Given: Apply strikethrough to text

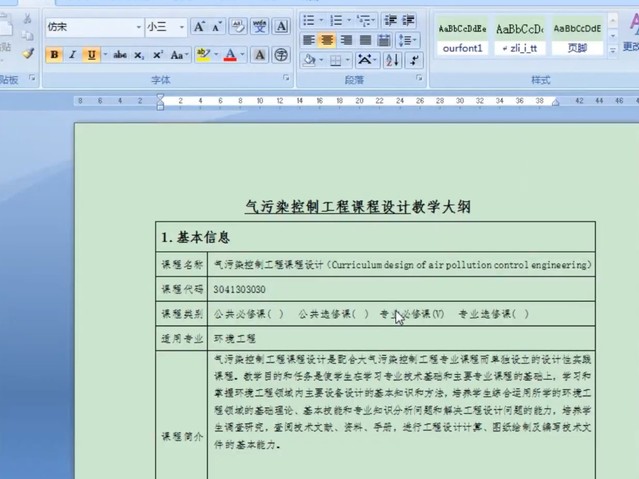Looking at the screenshot, I should (120, 55).
